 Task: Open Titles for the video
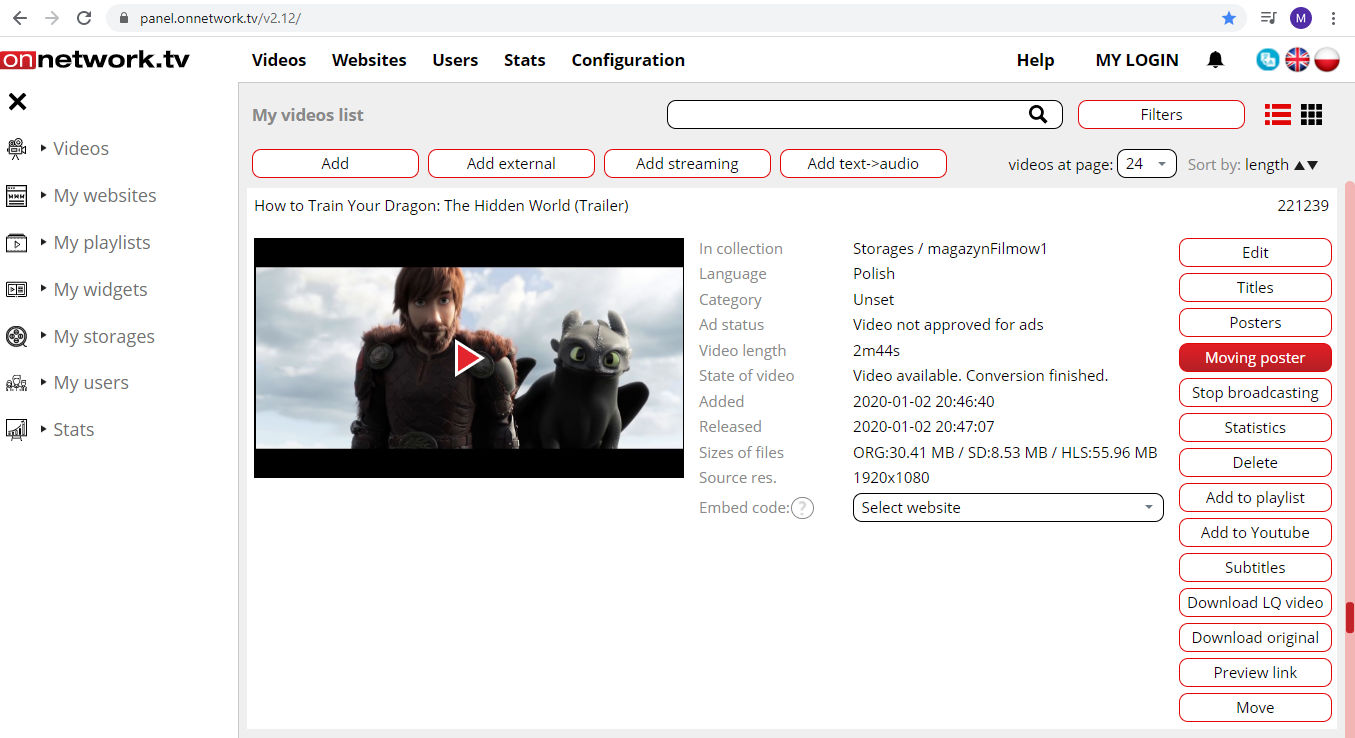[1255, 288]
